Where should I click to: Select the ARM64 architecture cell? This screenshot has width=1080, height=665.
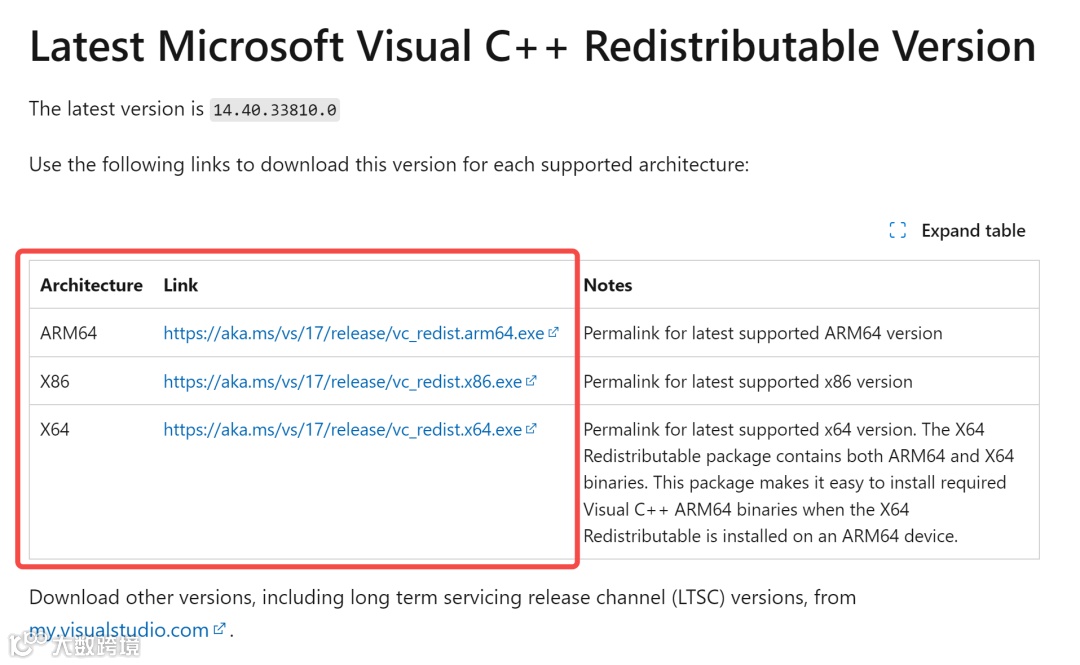coord(68,333)
